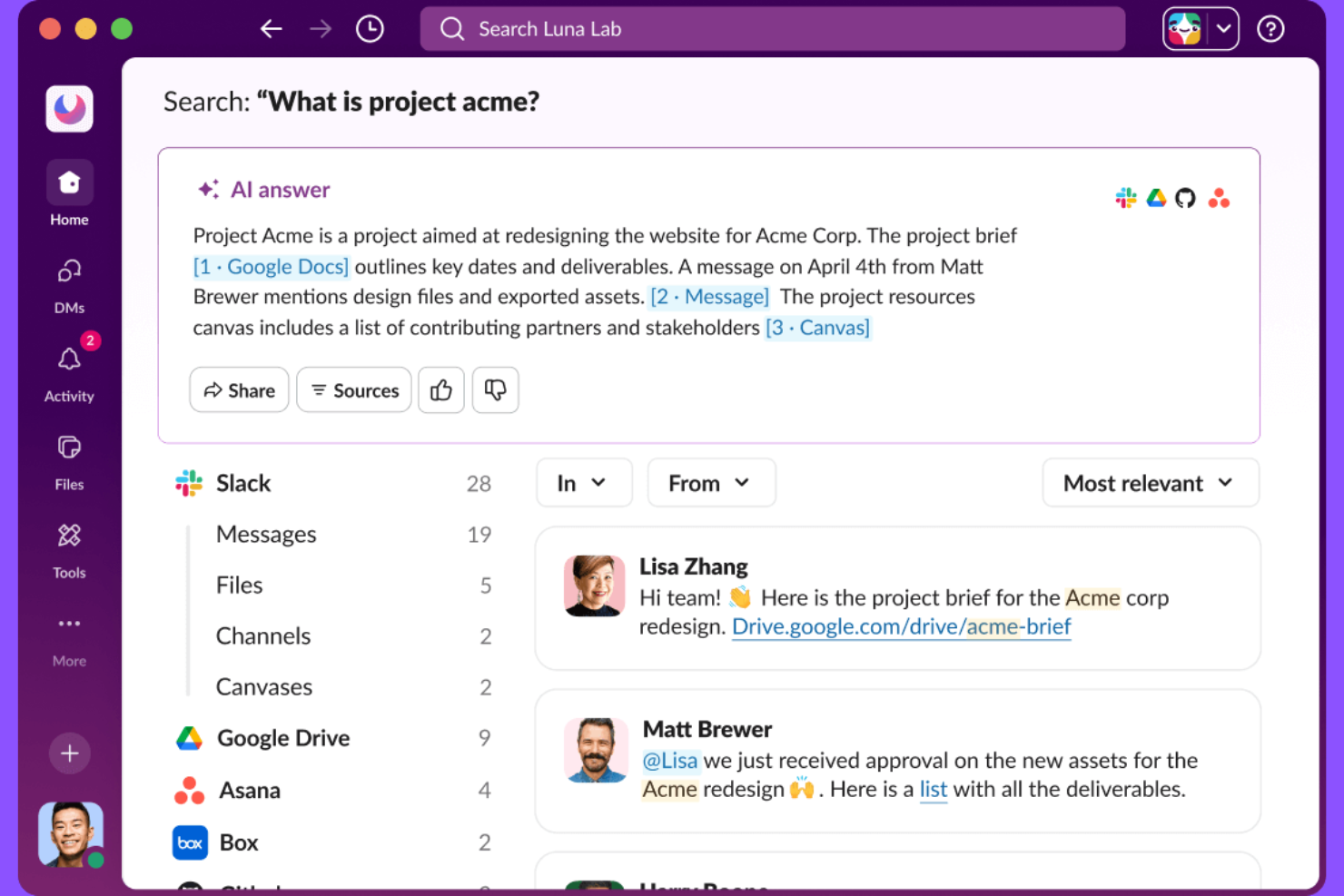
Task: Give the AI answer a thumbs up
Action: coord(441,389)
